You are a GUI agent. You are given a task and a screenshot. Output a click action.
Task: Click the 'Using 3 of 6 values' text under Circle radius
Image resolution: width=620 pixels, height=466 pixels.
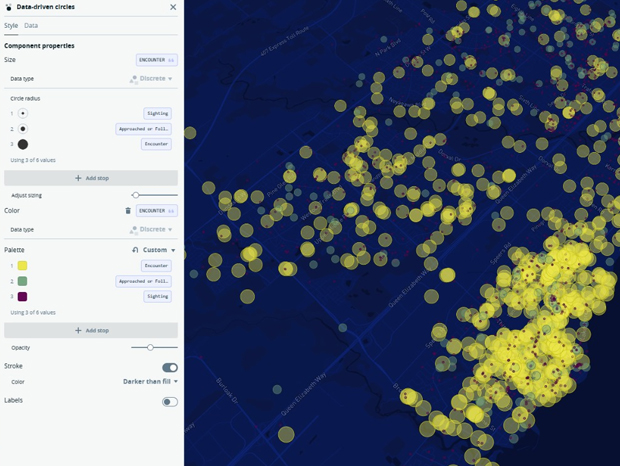(33, 160)
